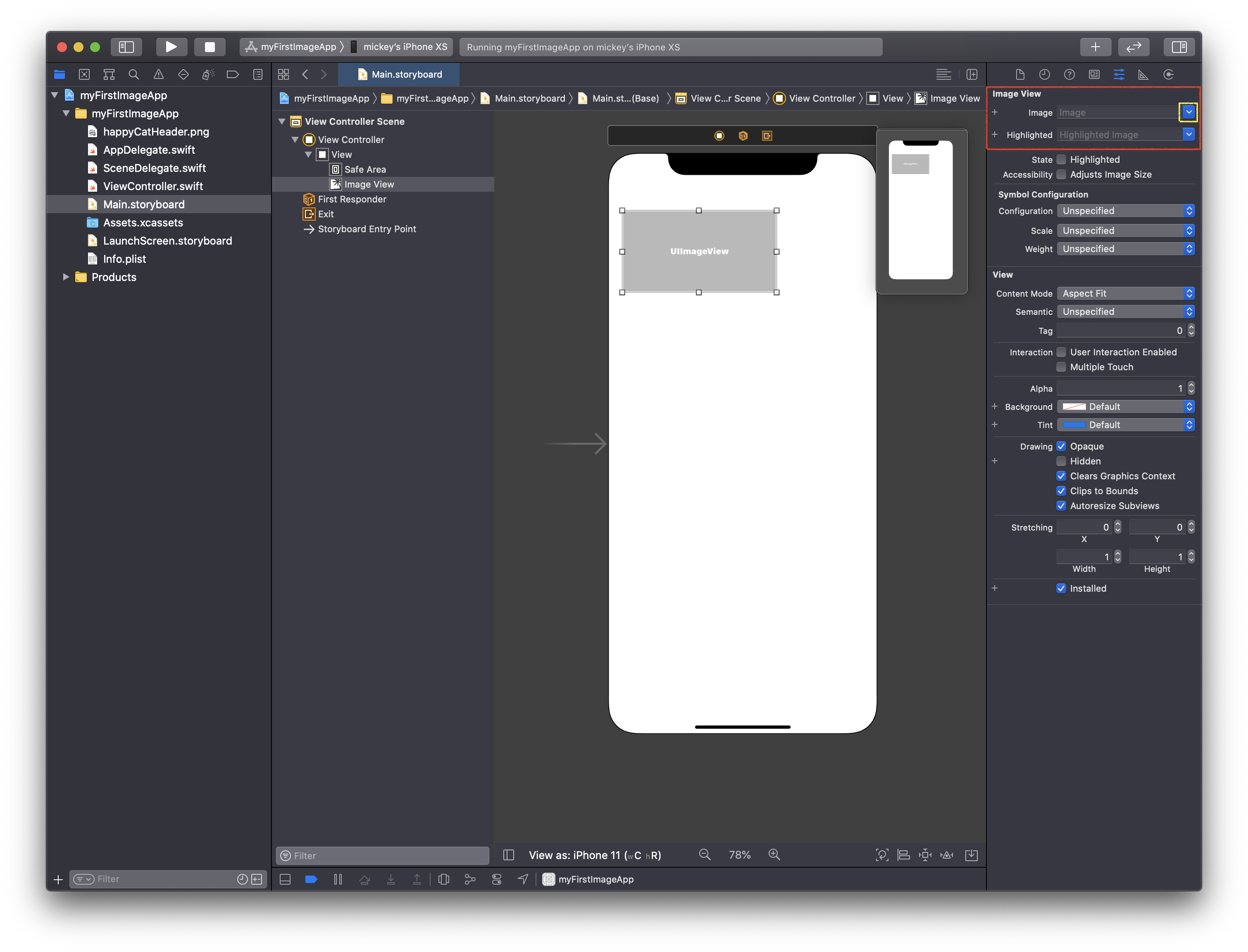Enable Adjusts Image Size accessibility checkbox
This screenshot has width=1248, height=952.
coord(1061,174)
